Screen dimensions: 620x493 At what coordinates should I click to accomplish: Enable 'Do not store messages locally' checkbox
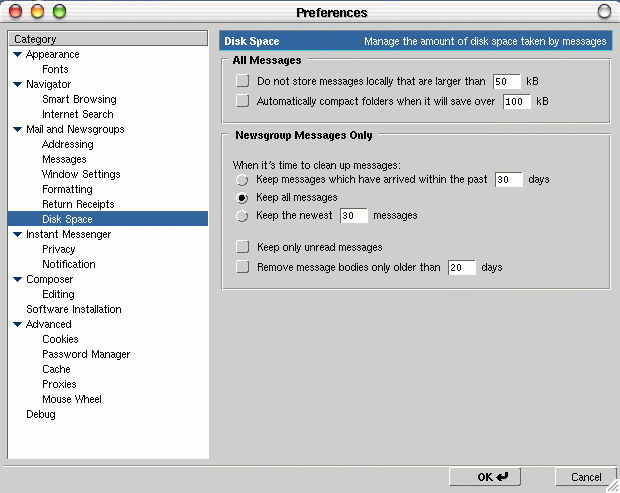tap(242, 81)
